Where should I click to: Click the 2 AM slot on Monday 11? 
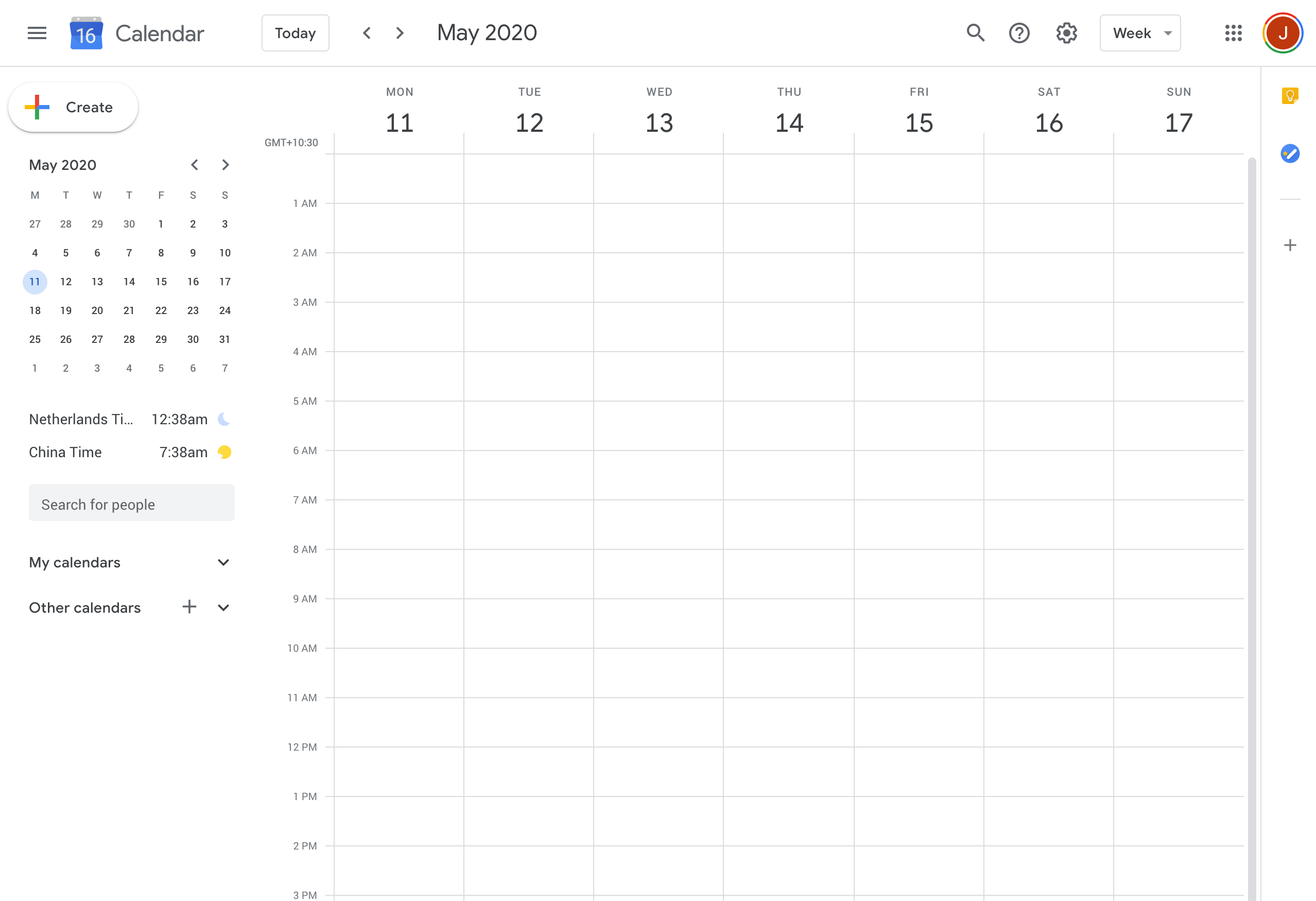pos(399,278)
